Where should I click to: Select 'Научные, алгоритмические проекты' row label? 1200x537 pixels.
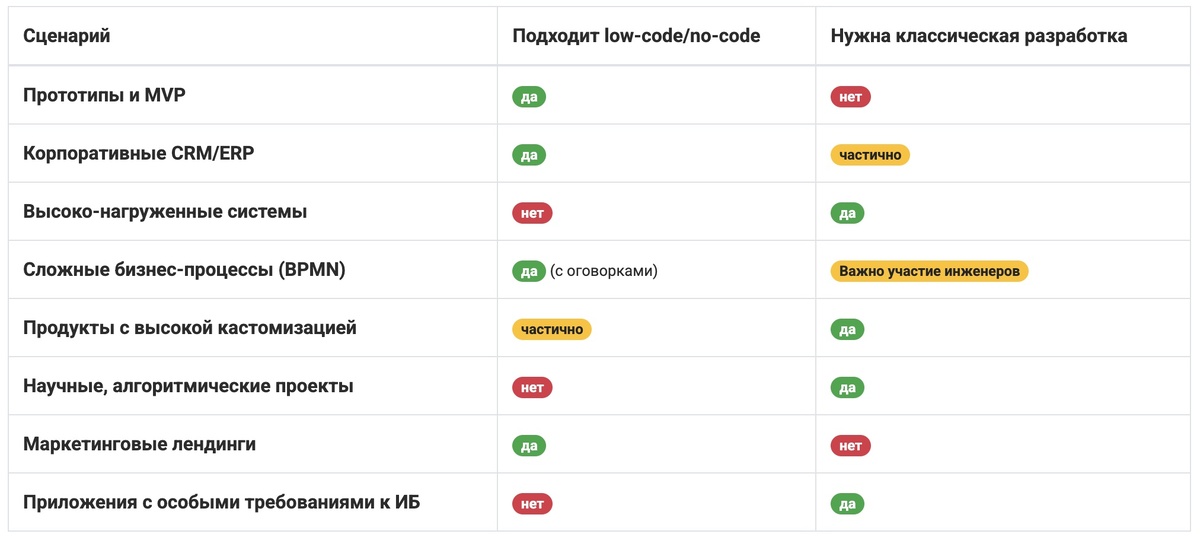[x=188, y=386]
